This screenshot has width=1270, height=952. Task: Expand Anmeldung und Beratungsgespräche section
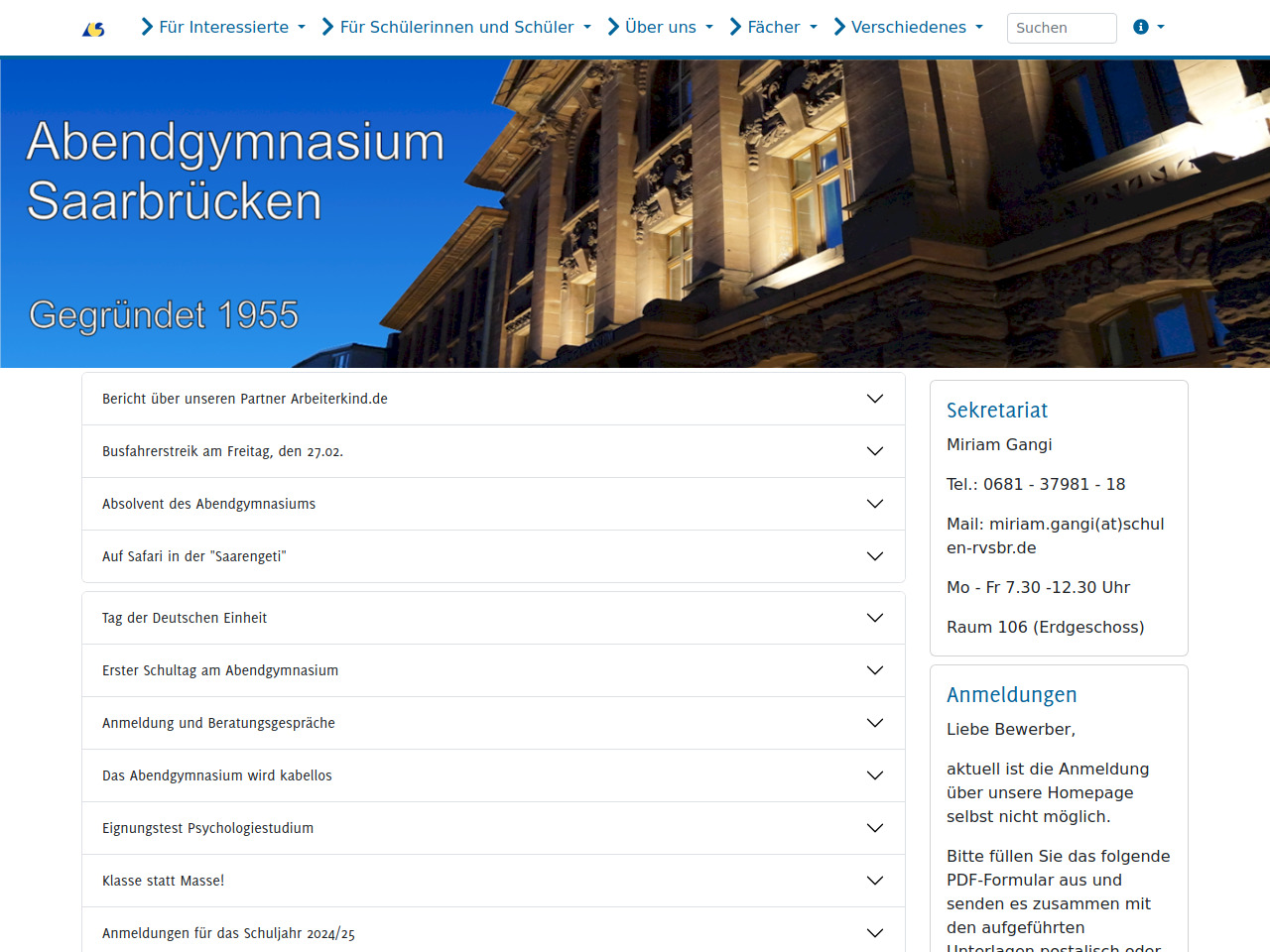tap(492, 723)
